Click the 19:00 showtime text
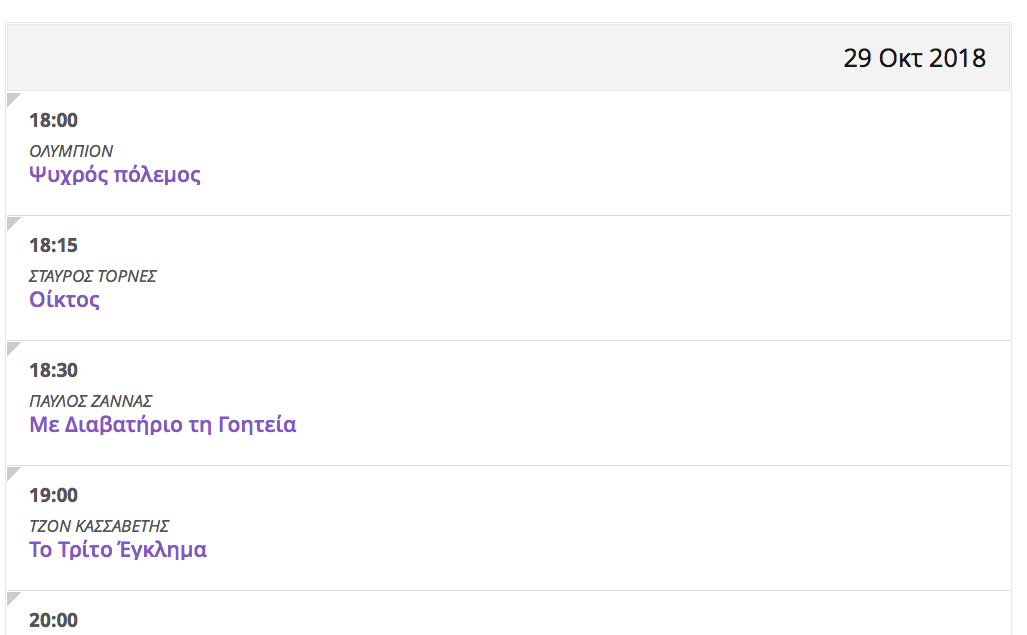Viewport: 1027px width, 635px height. tap(53, 495)
